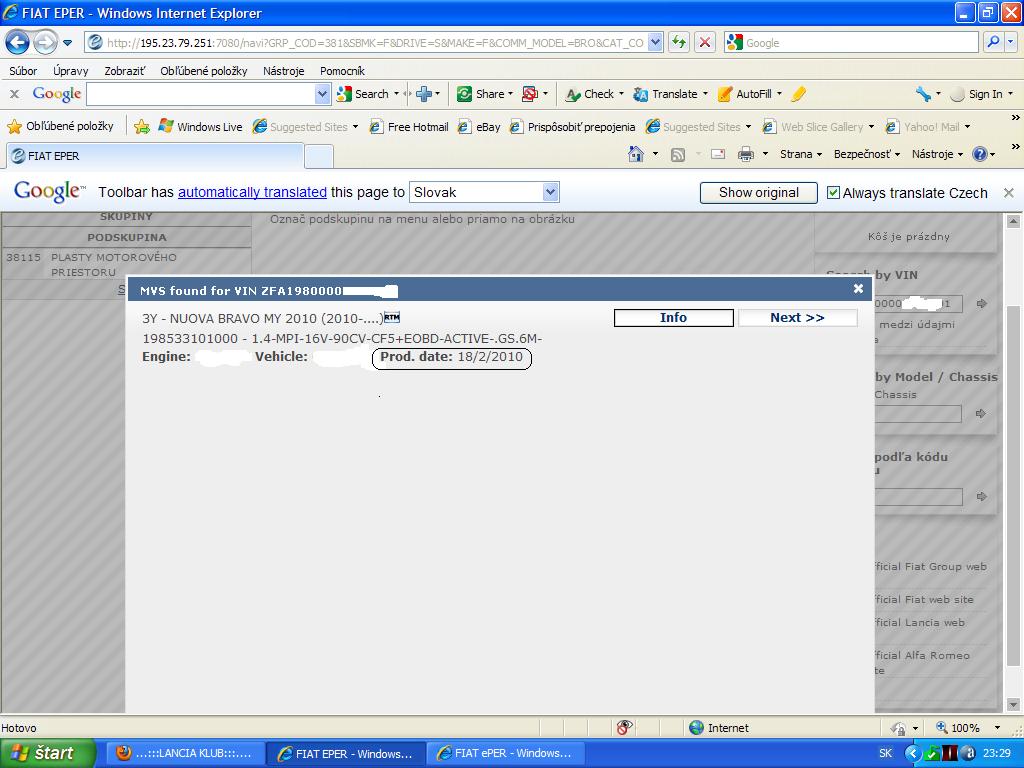Image resolution: width=1024 pixels, height=768 pixels.
Task: Click the Refresh page icon
Action: (x=680, y=42)
